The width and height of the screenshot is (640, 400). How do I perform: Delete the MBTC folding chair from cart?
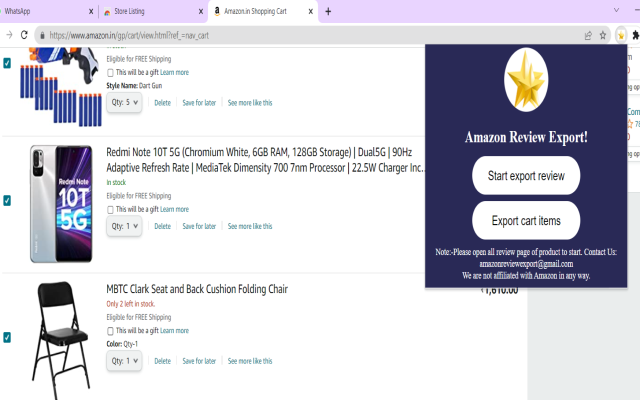(162, 361)
